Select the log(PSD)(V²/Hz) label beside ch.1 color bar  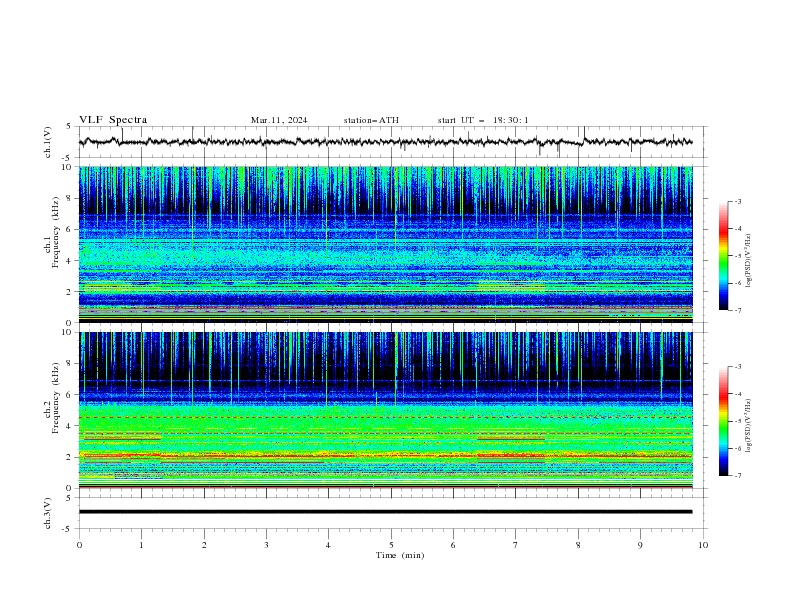(749, 261)
